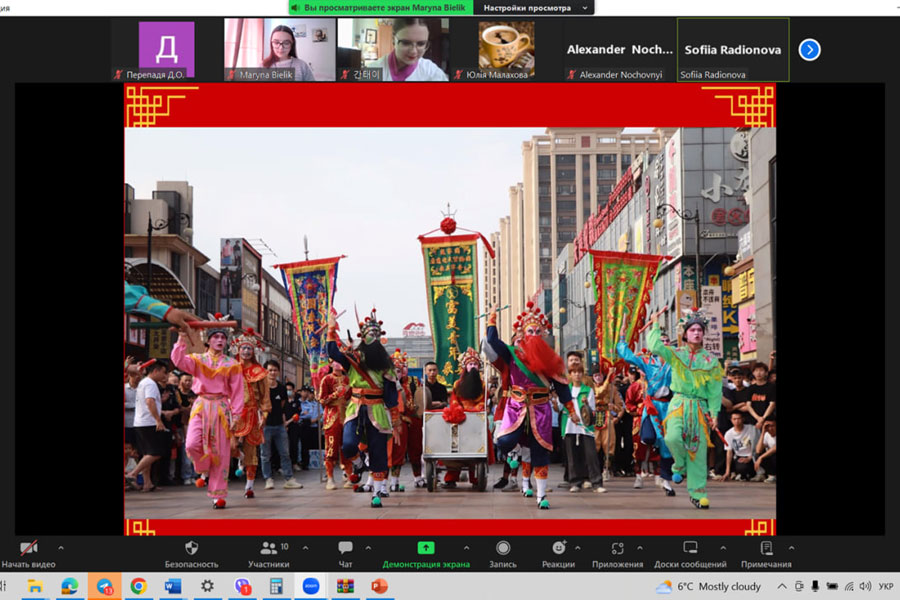The image size is (900, 600).
Task: Click the green screen viewing notification bar
Action: 380,8
